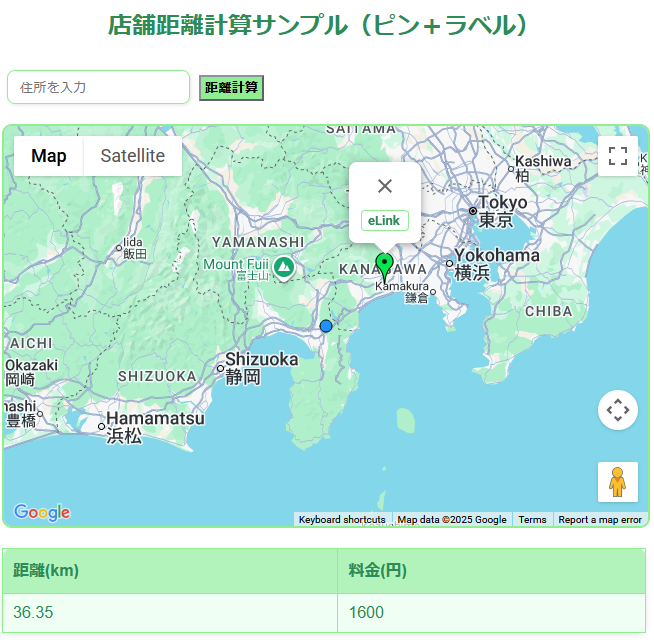Click the address input field
Screen dimensions: 654x644
98,87
